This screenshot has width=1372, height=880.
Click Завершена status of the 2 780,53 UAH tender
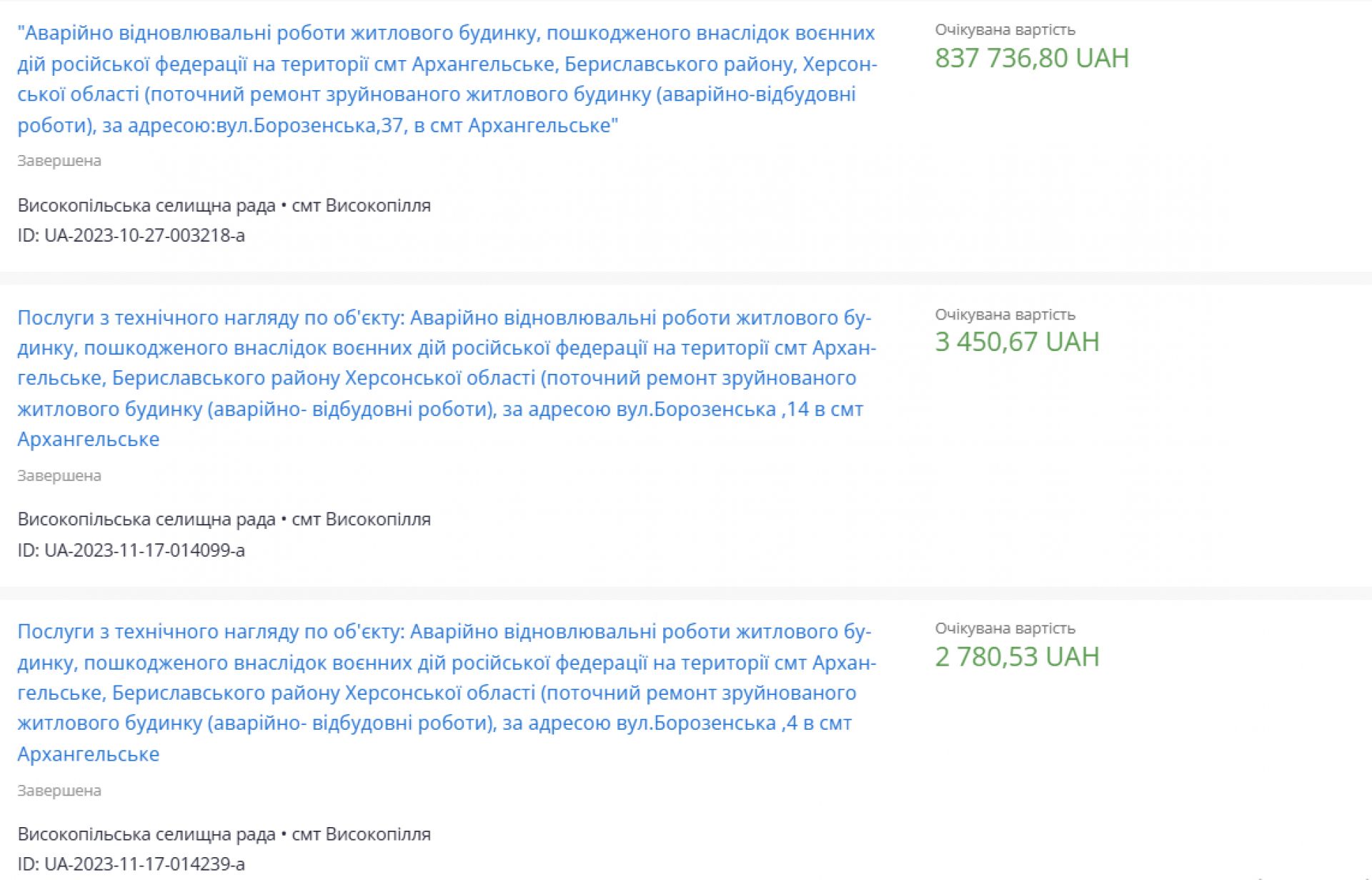tap(59, 791)
